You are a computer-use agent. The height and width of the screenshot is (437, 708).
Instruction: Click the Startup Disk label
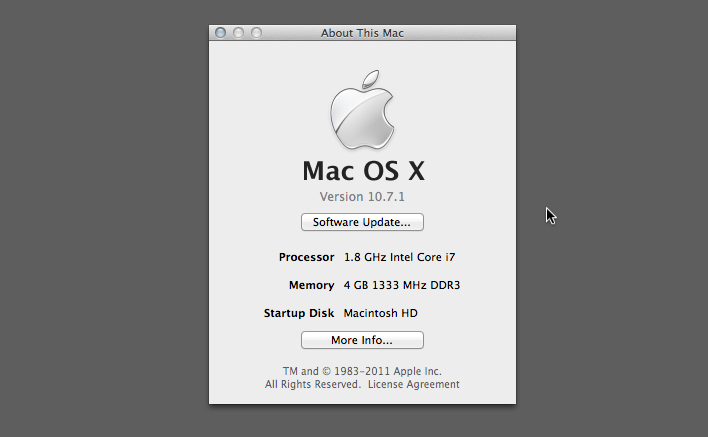click(299, 313)
